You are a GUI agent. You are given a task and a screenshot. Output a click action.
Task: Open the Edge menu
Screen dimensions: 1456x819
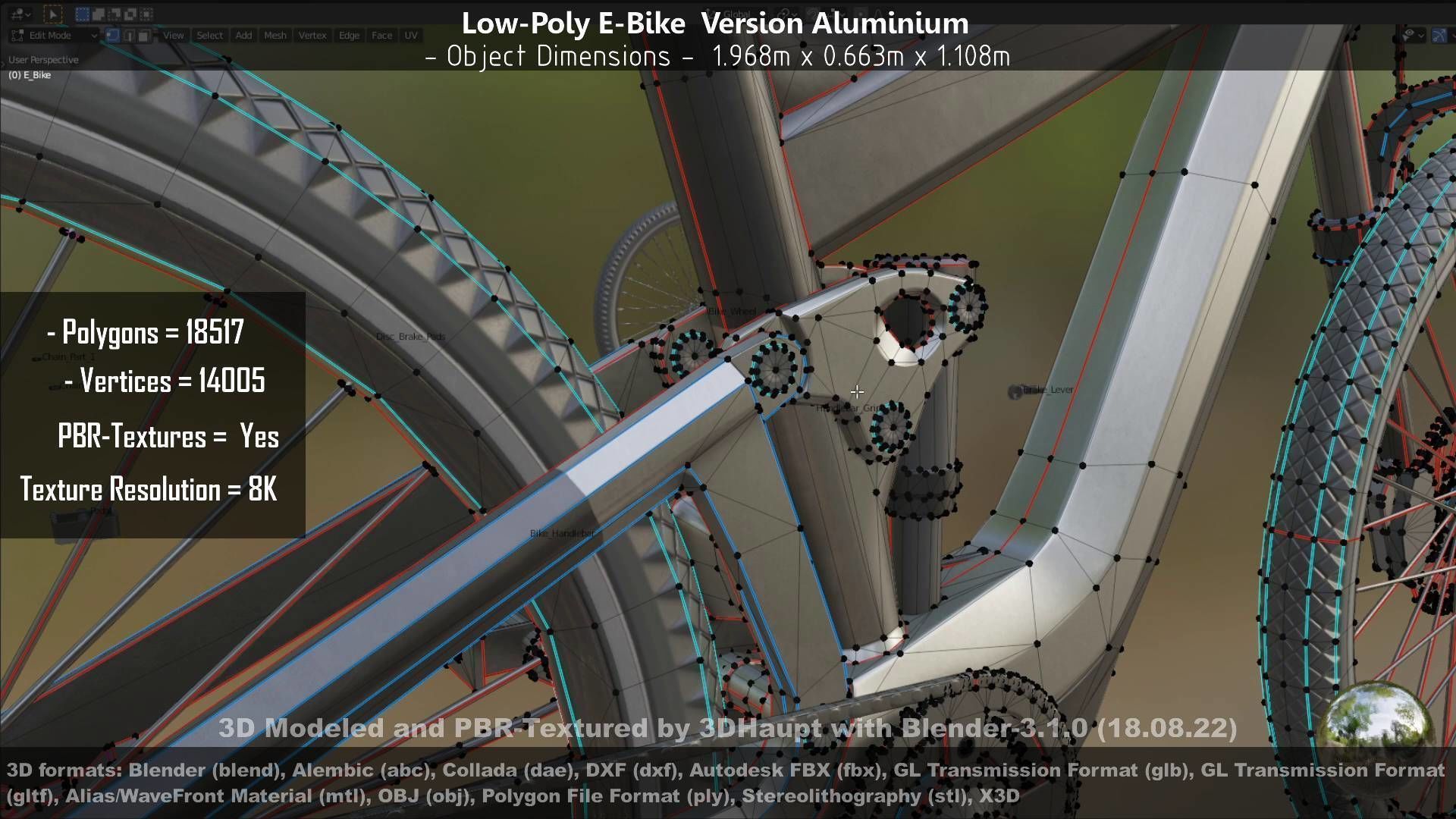350,36
